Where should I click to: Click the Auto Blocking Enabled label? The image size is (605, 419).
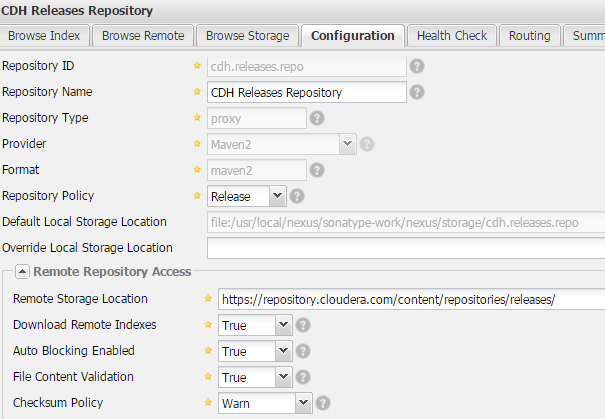pos(74,351)
